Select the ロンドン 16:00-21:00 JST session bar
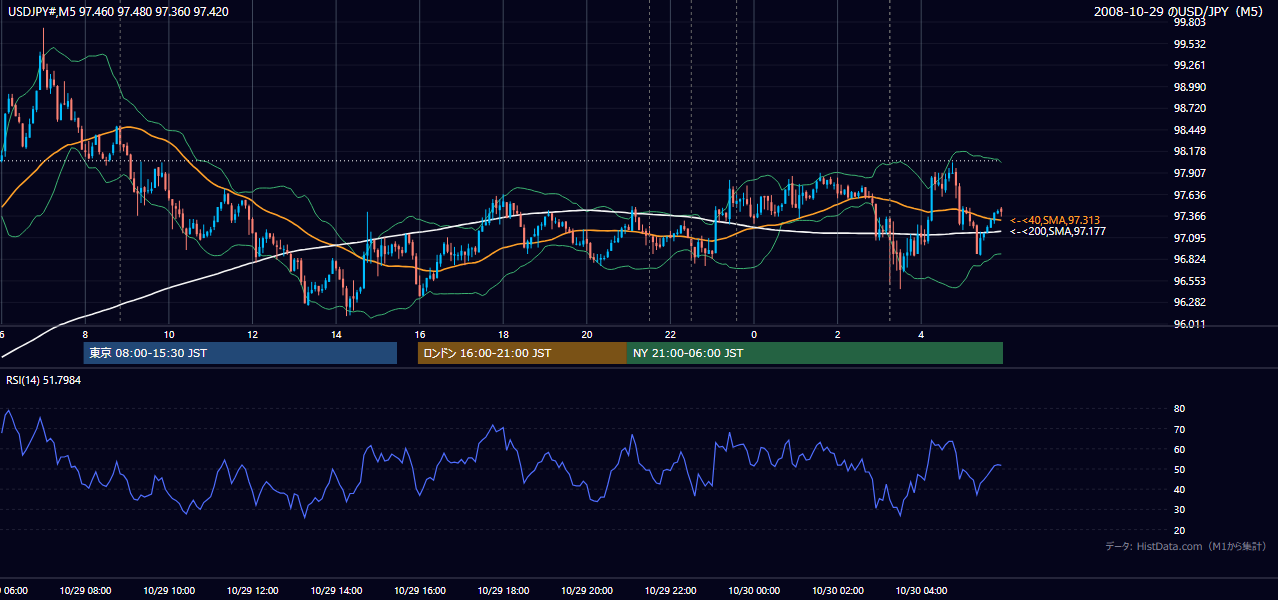This screenshot has width=1278, height=600. point(522,353)
